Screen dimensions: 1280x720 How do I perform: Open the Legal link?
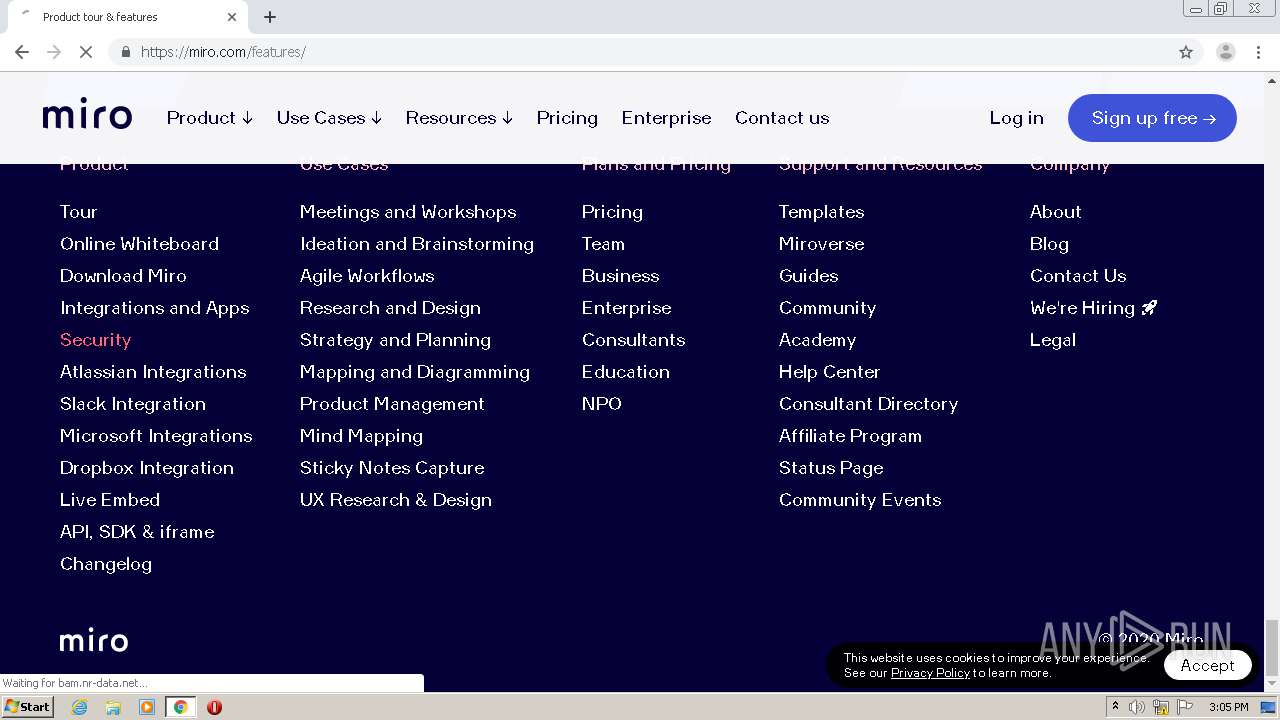(x=1053, y=340)
